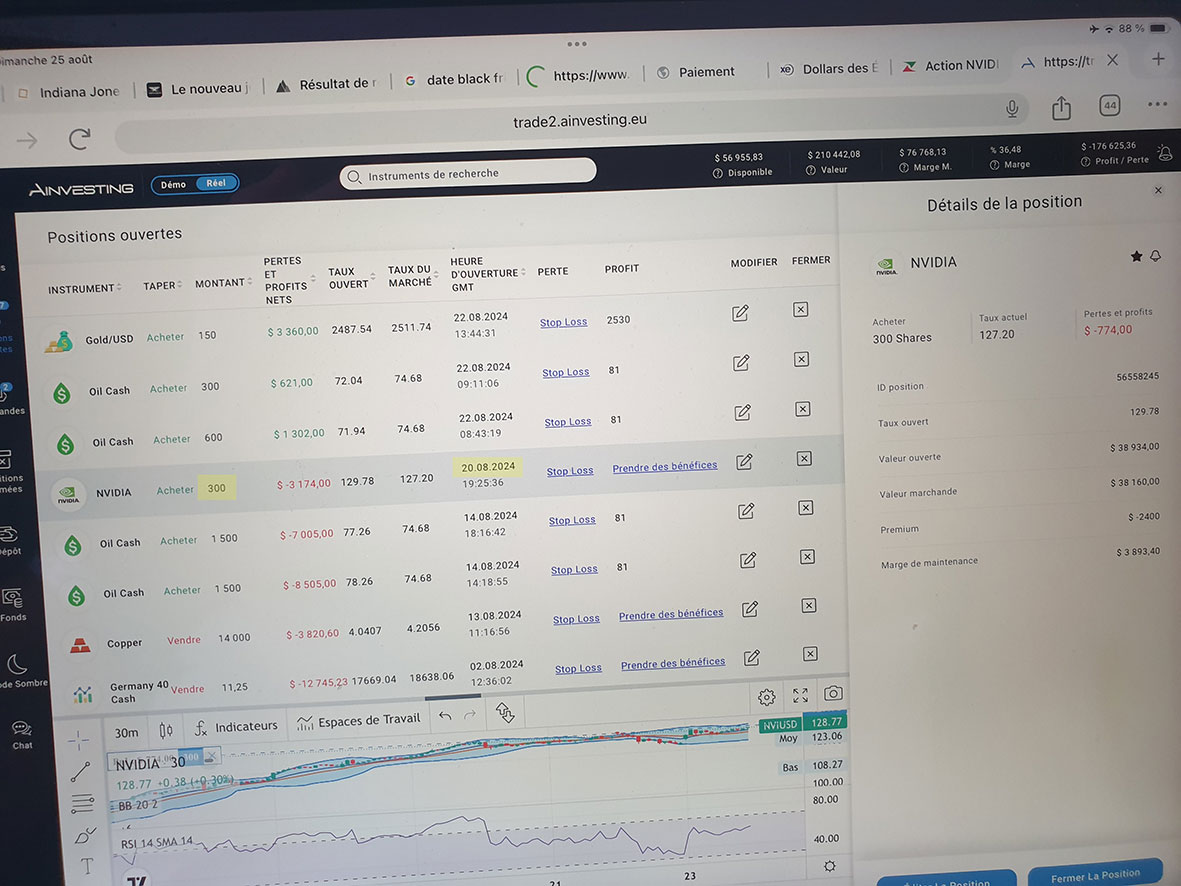Screen dimensions: 1181x886
Task: Expand chart to fullscreen
Action: click(800, 695)
